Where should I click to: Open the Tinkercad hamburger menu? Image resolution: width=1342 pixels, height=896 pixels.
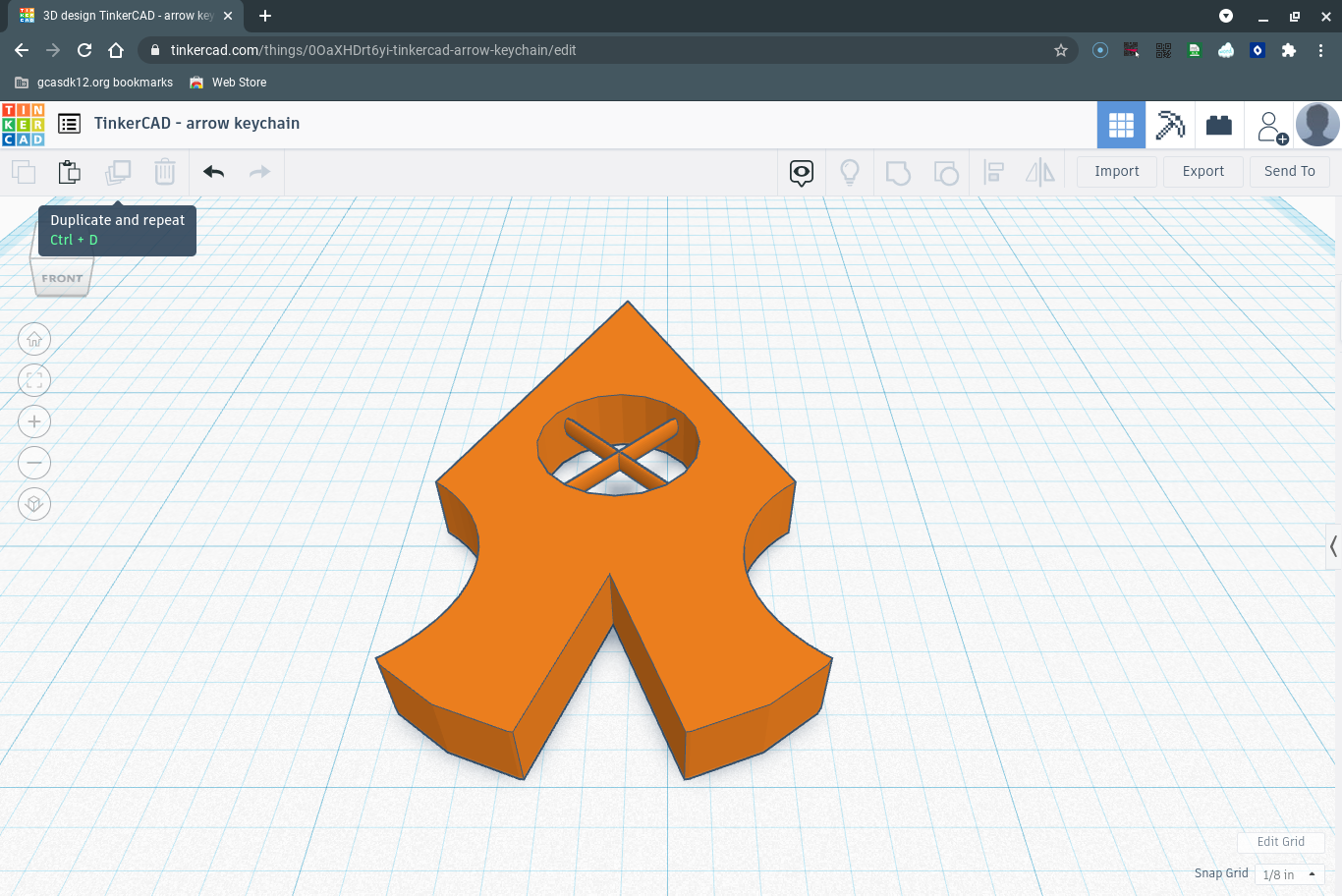[x=69, y=124]
